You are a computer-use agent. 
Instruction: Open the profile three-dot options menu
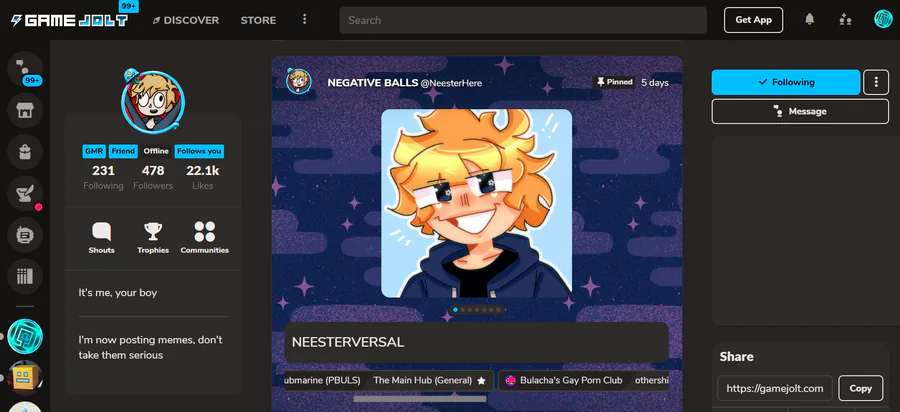[876, 82]
